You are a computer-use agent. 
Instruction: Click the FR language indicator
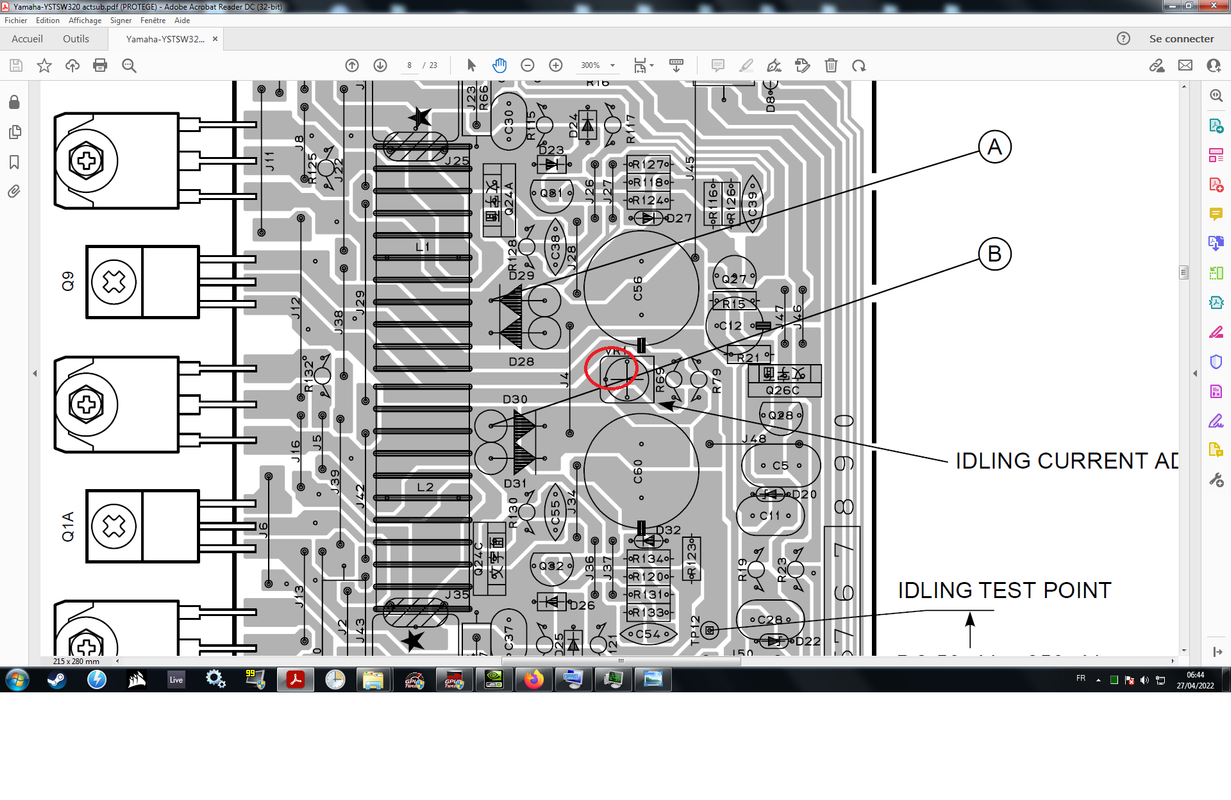tap(1081, 678)
